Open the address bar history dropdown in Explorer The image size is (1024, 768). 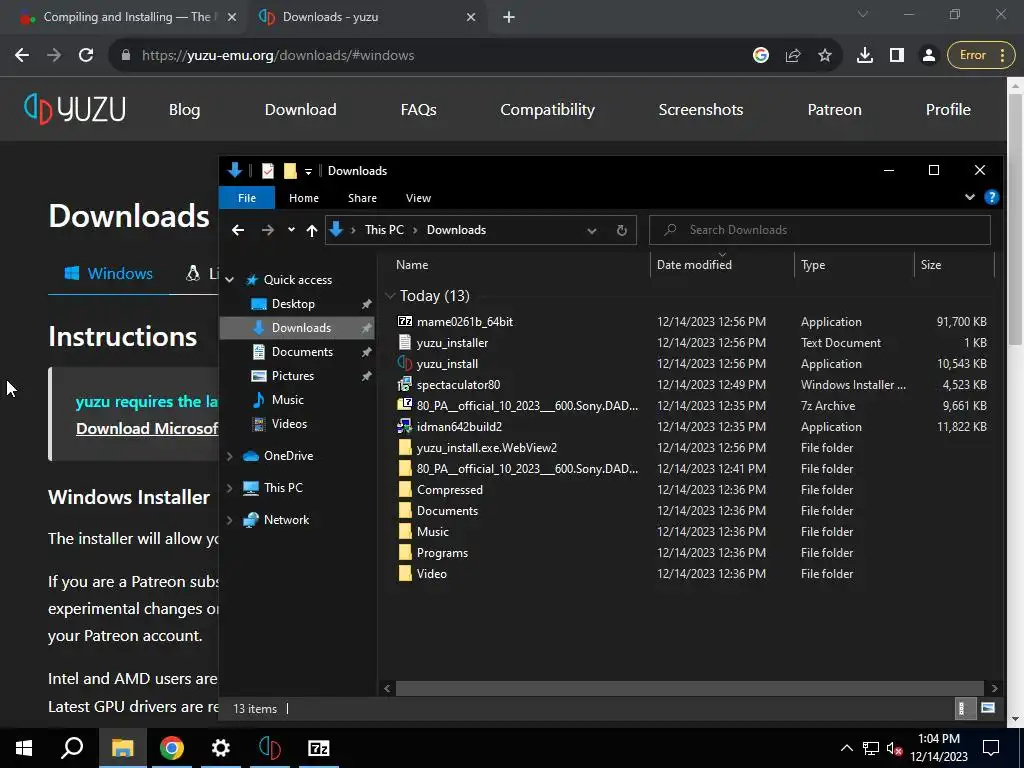(592, 231)
